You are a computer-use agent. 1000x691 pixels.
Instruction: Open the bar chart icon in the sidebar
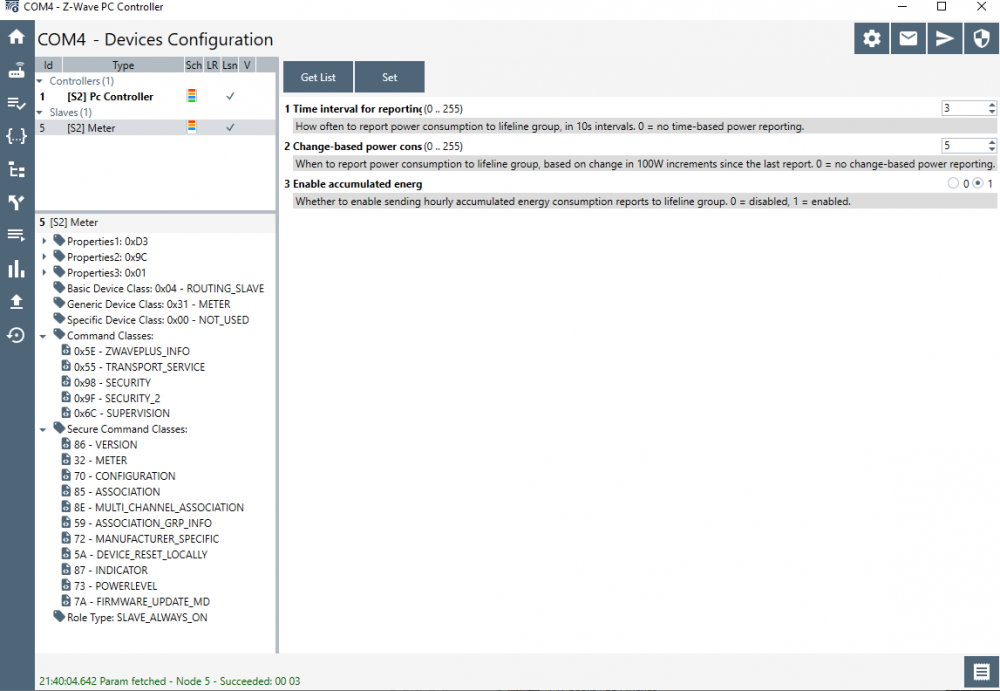pos(16,269)
